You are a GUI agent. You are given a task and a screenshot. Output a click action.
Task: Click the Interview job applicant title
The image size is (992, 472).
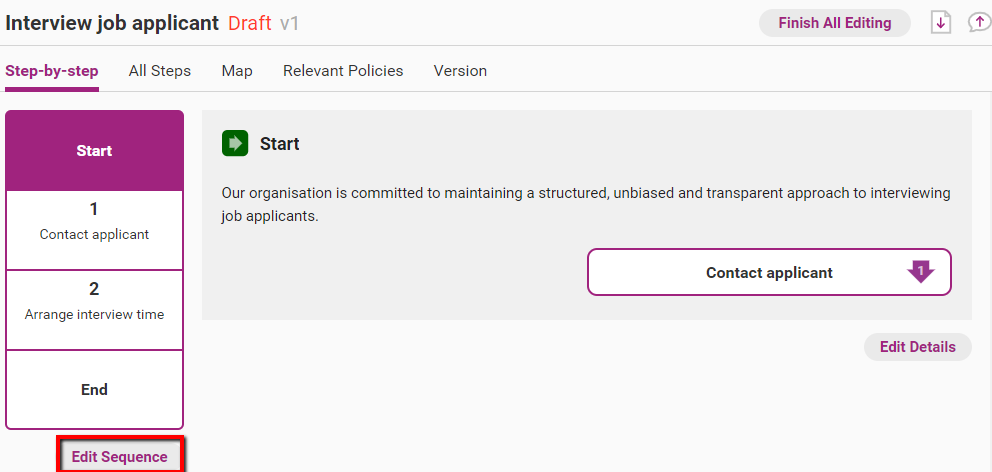tap(112, 23)
